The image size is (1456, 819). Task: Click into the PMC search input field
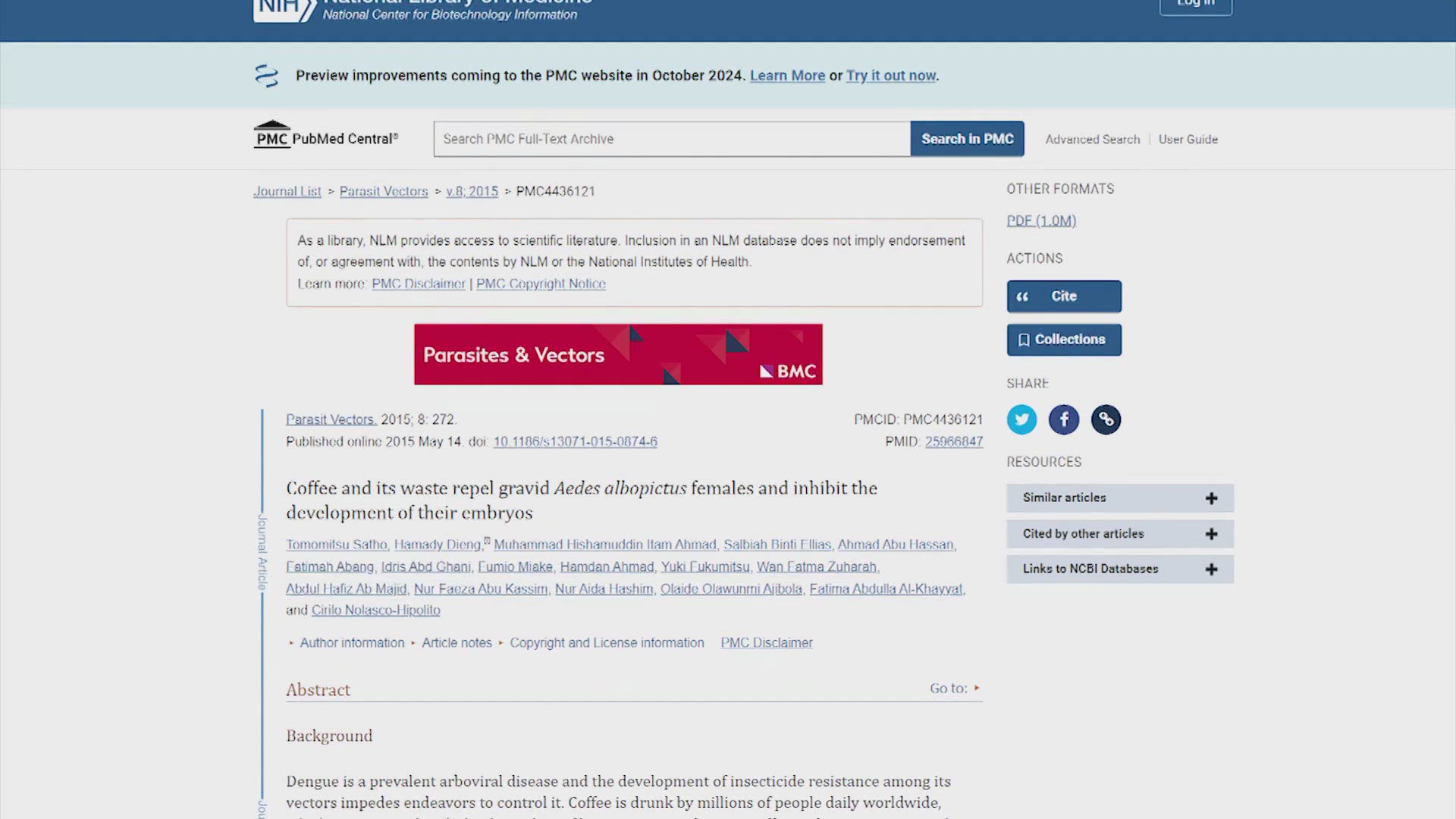pos(671,138)
